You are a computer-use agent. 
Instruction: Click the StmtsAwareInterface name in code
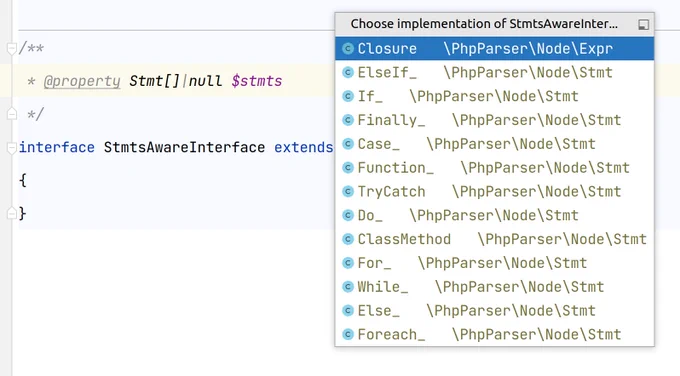coord(184,147)
